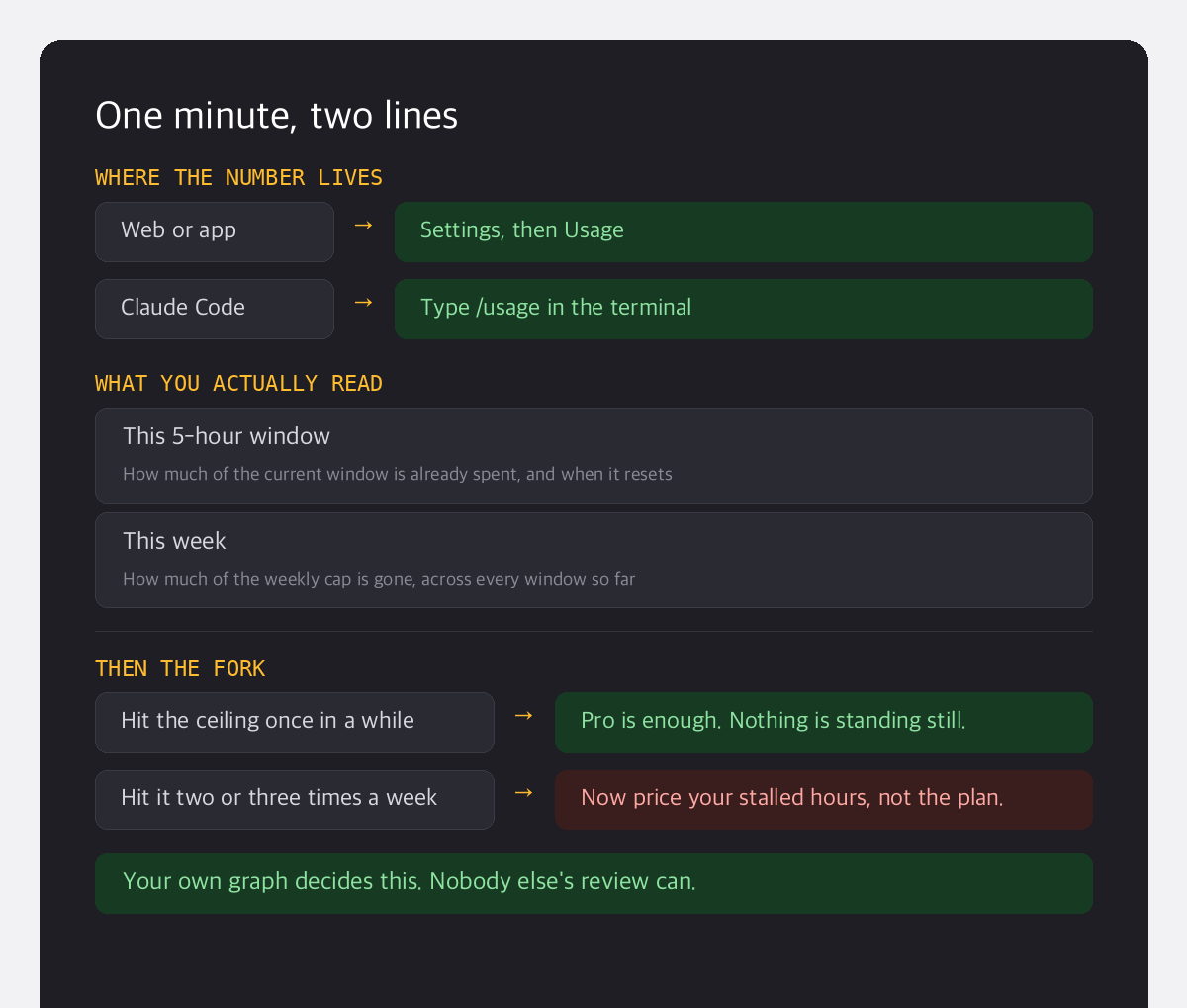
Task: Click the 'One minute, two lines' heading
Action: point(276,116)
